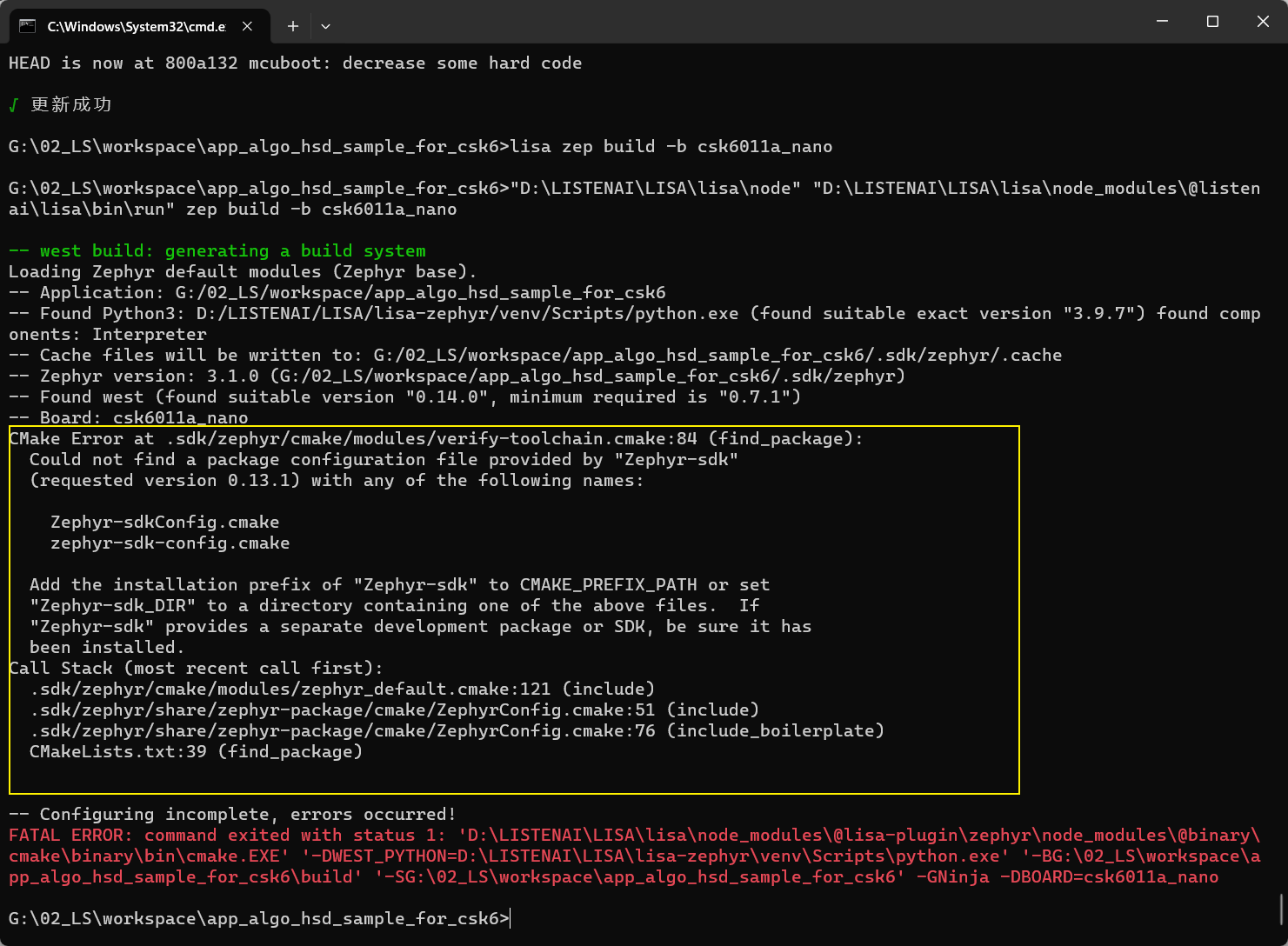The width and height of the screenshot is (1288, 946).
Task: Click 'provides a separate development package' line
Action: click(x=421, y=626)
